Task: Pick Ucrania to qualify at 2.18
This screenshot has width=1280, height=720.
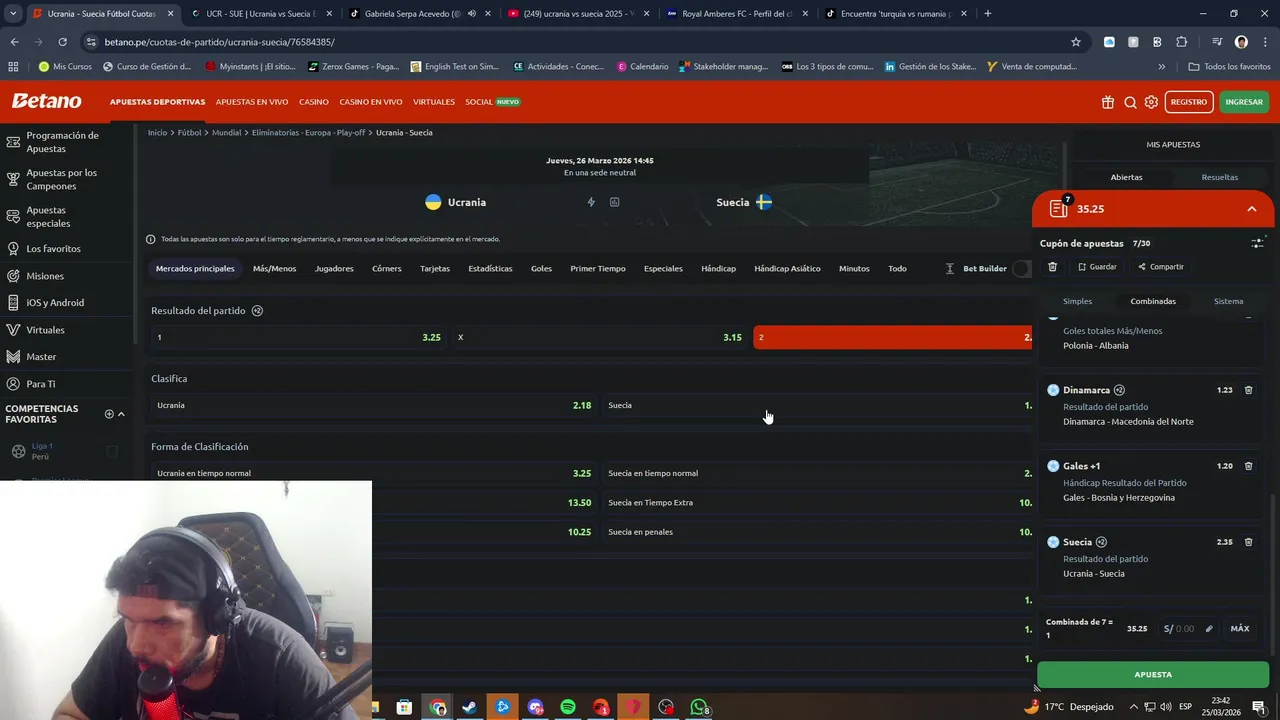Action: pos(374,405)
